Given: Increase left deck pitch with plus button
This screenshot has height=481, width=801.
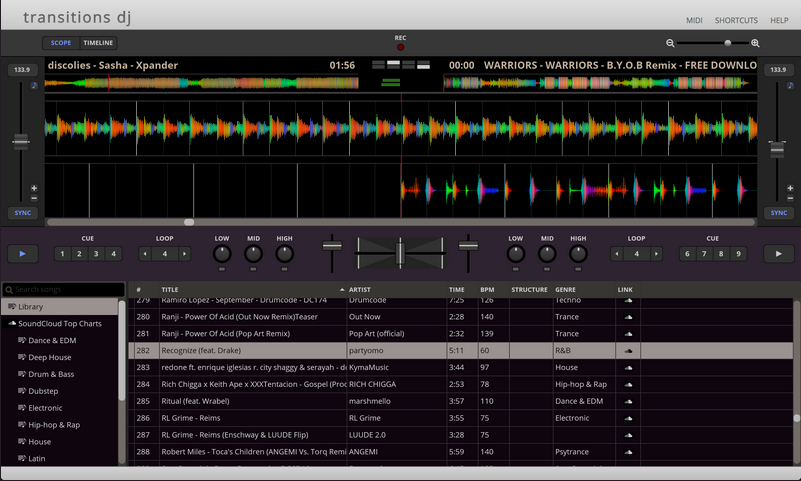Looking at the screenshot, I should (34, 188).
